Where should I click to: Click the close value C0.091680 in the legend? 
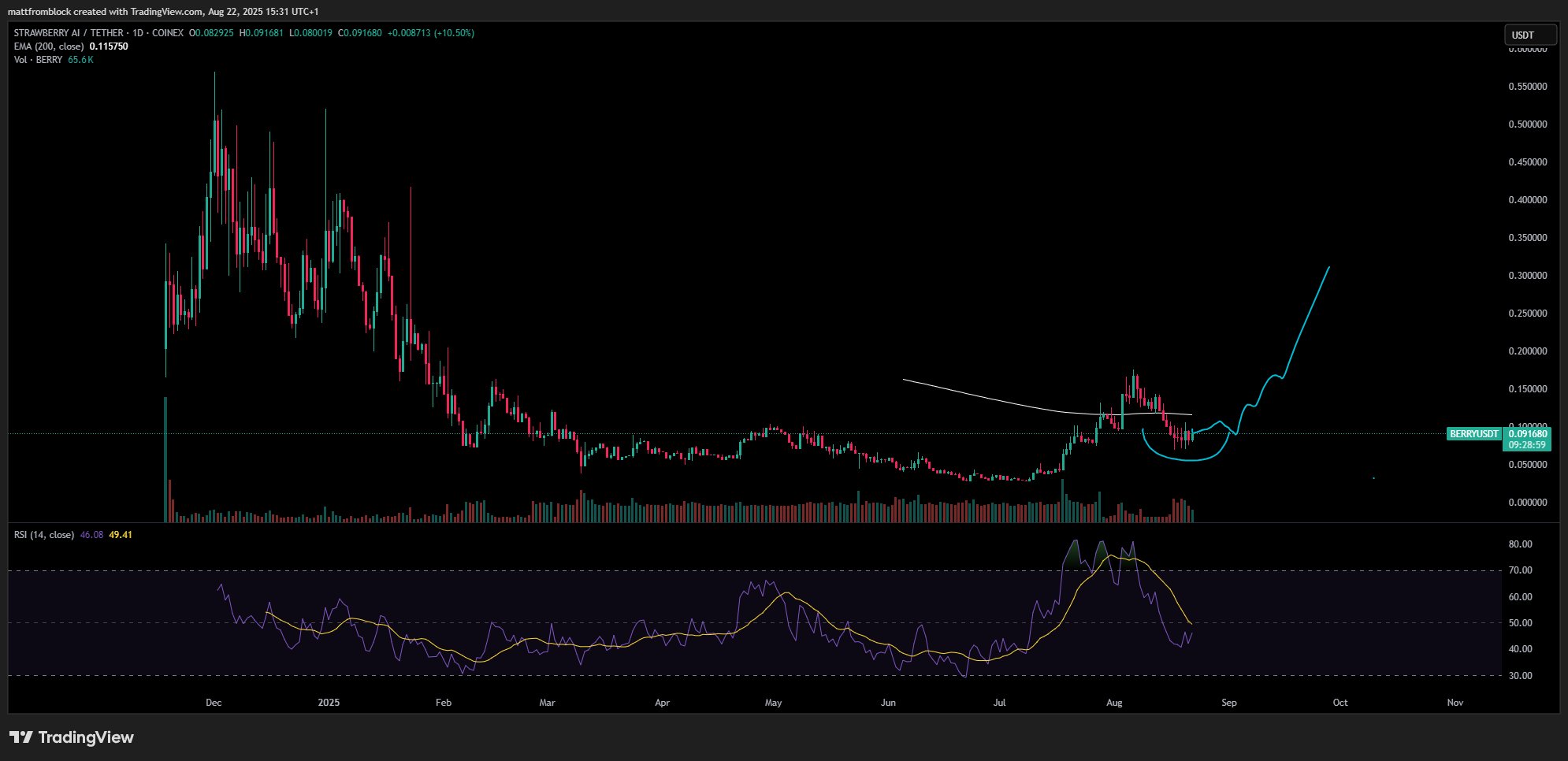click(360, 33)
